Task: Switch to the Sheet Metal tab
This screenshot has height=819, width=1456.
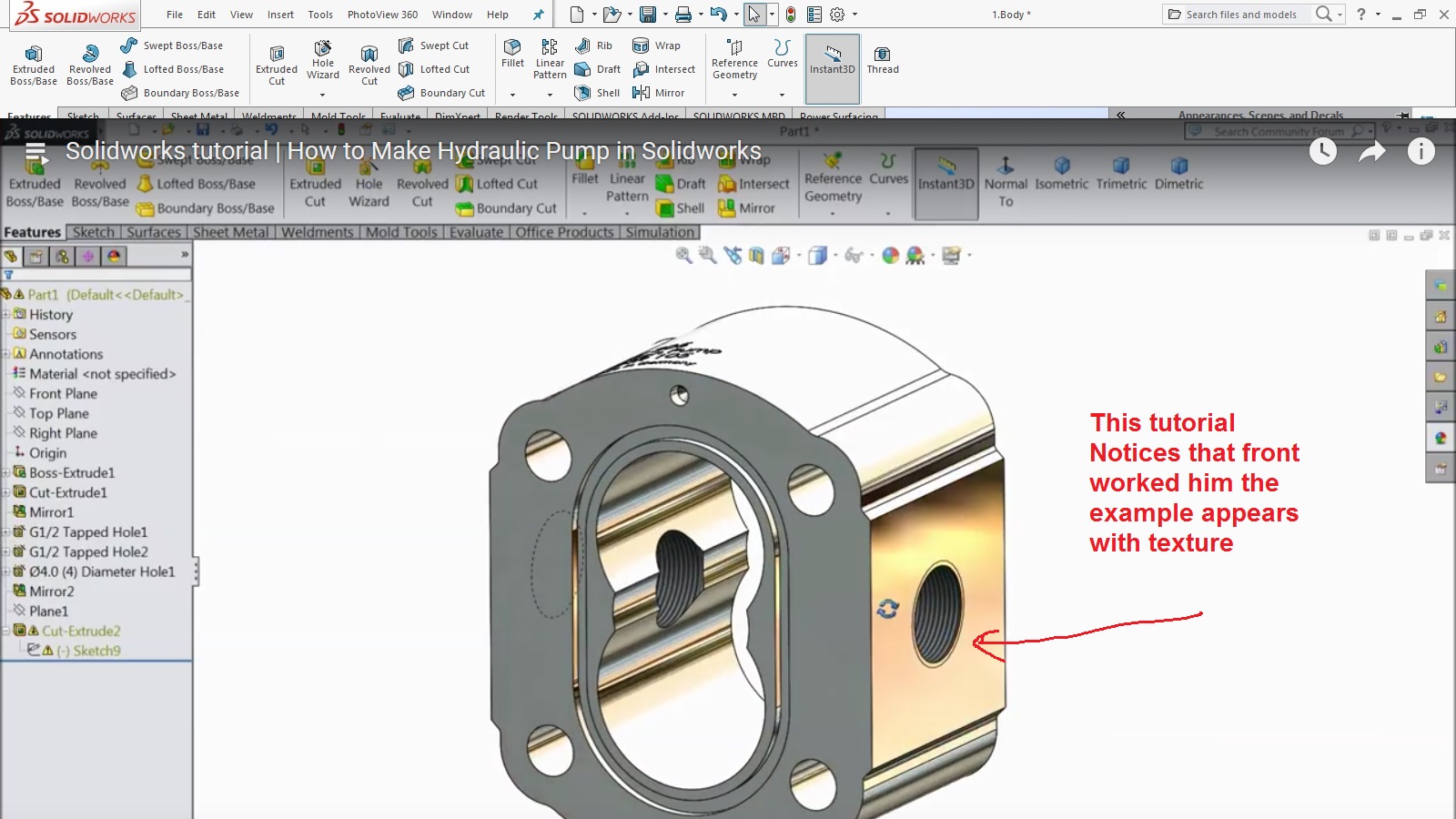Action: 230,232
